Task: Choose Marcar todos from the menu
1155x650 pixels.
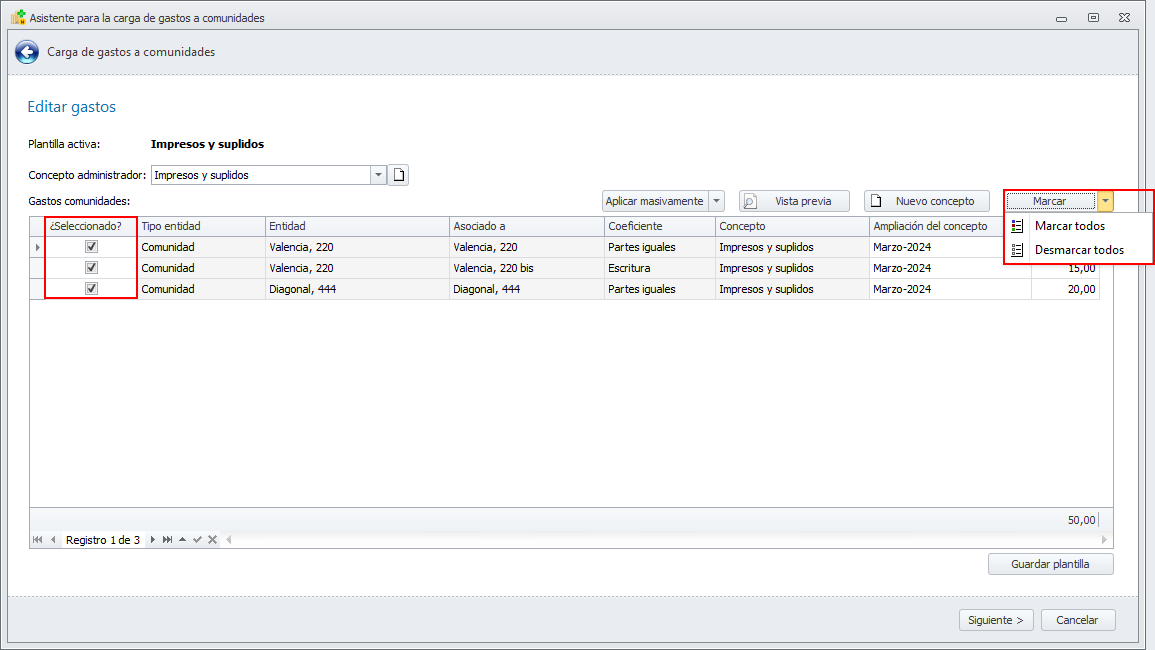Action: click(1069, 226)
